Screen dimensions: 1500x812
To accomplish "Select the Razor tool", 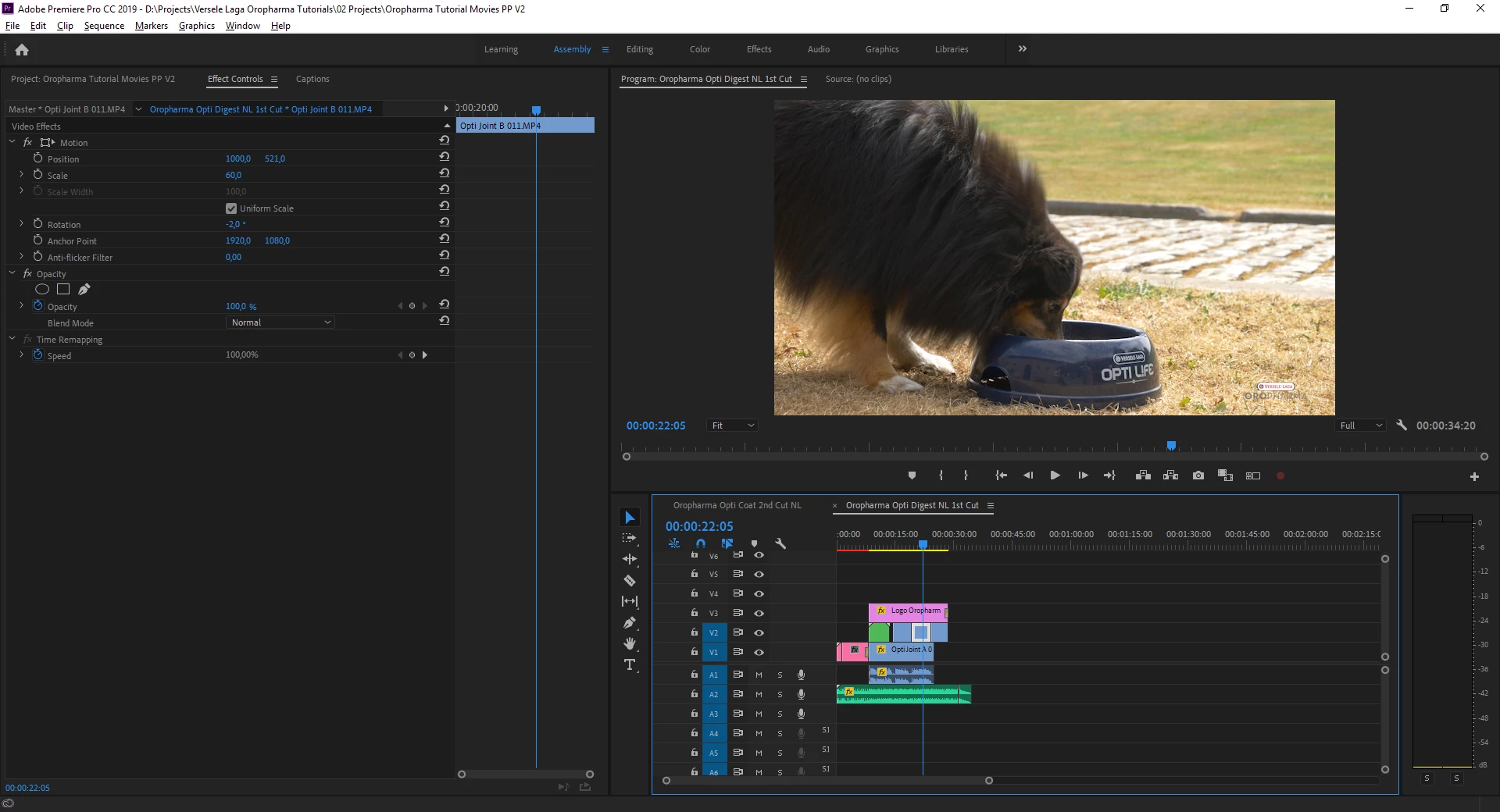I will pyautogui.click(x=630, y=580).
